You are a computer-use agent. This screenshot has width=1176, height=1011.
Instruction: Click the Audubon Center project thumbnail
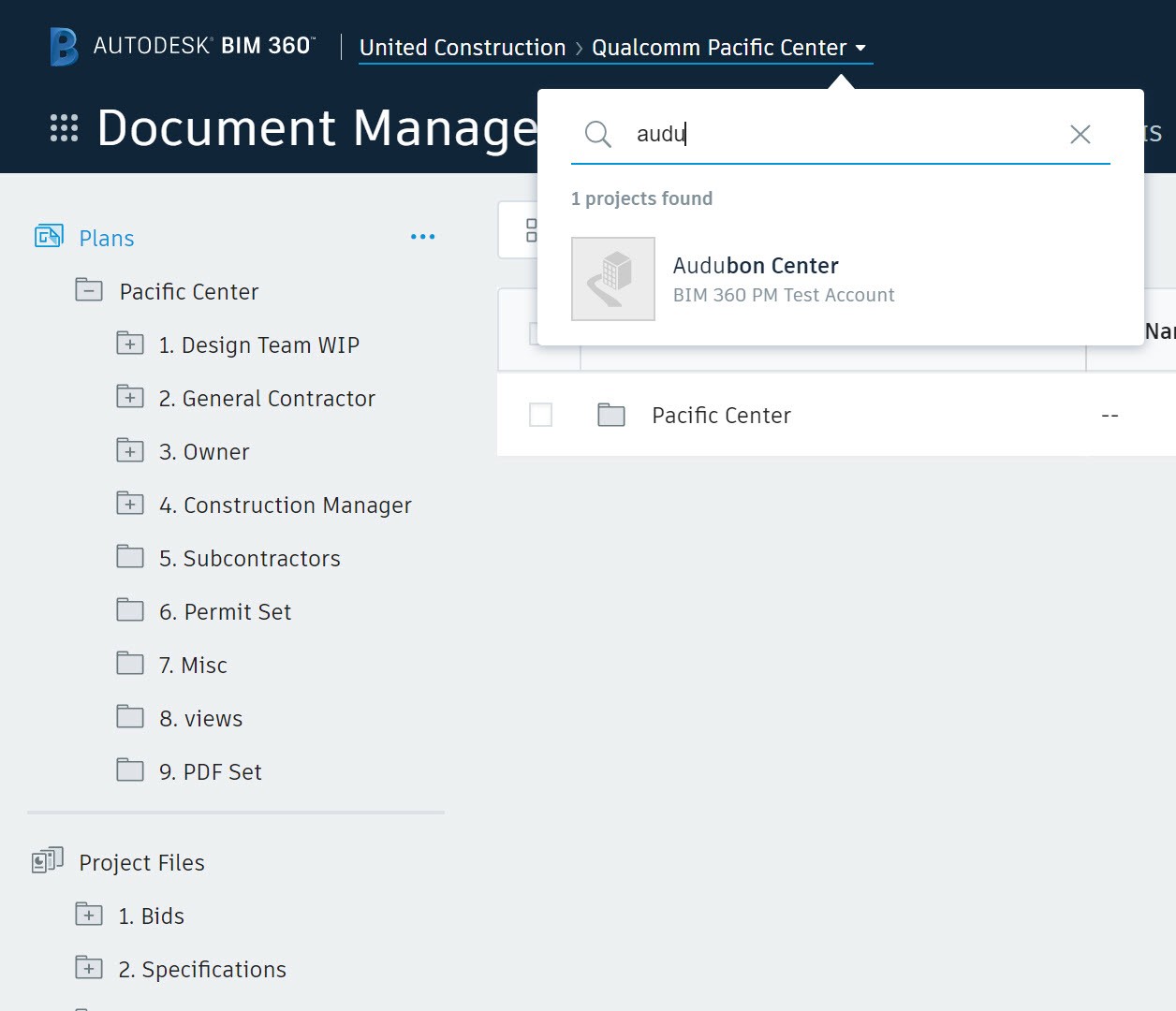coord(613,279)
